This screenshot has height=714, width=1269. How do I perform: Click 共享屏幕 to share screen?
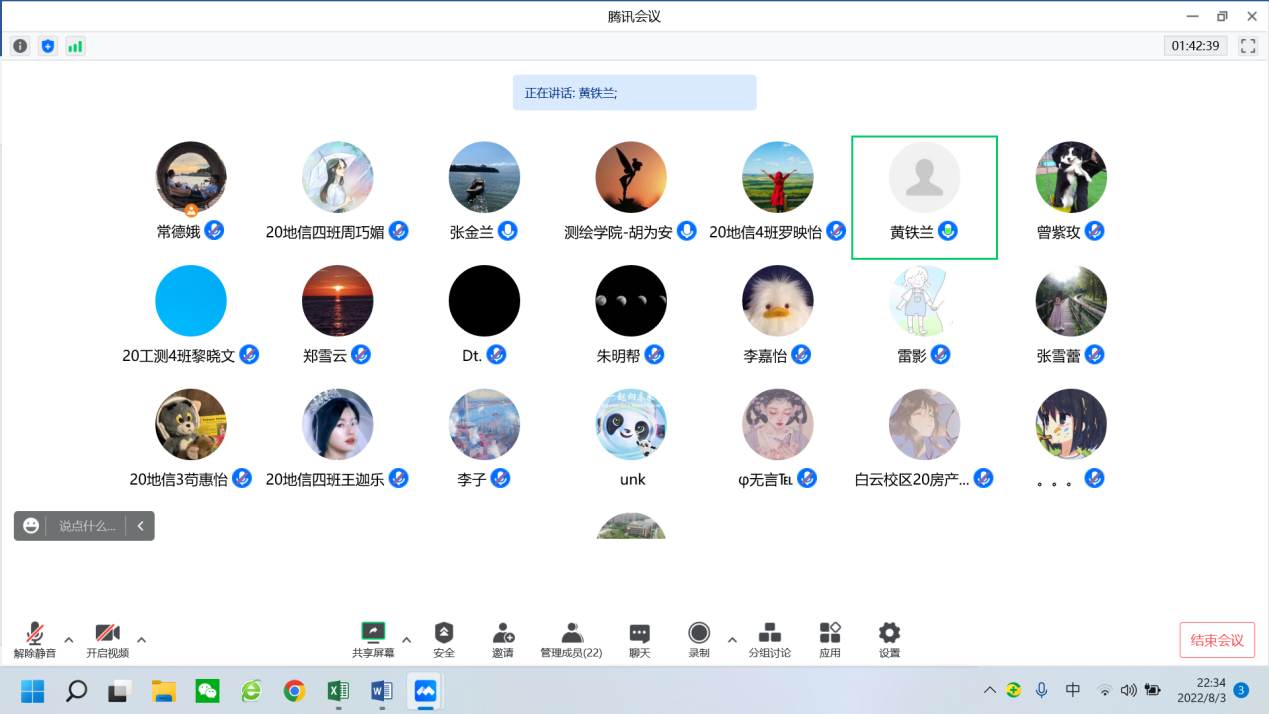point(373,639)
